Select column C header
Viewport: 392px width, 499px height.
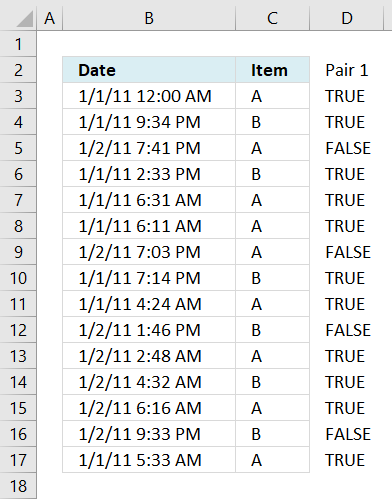click(272, 18)
